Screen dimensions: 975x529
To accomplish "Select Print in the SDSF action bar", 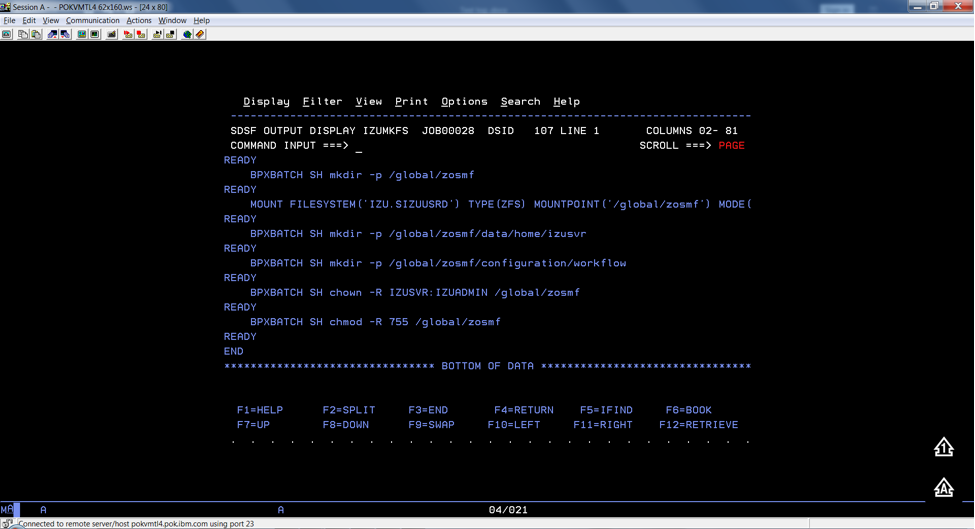I will 411,101.
